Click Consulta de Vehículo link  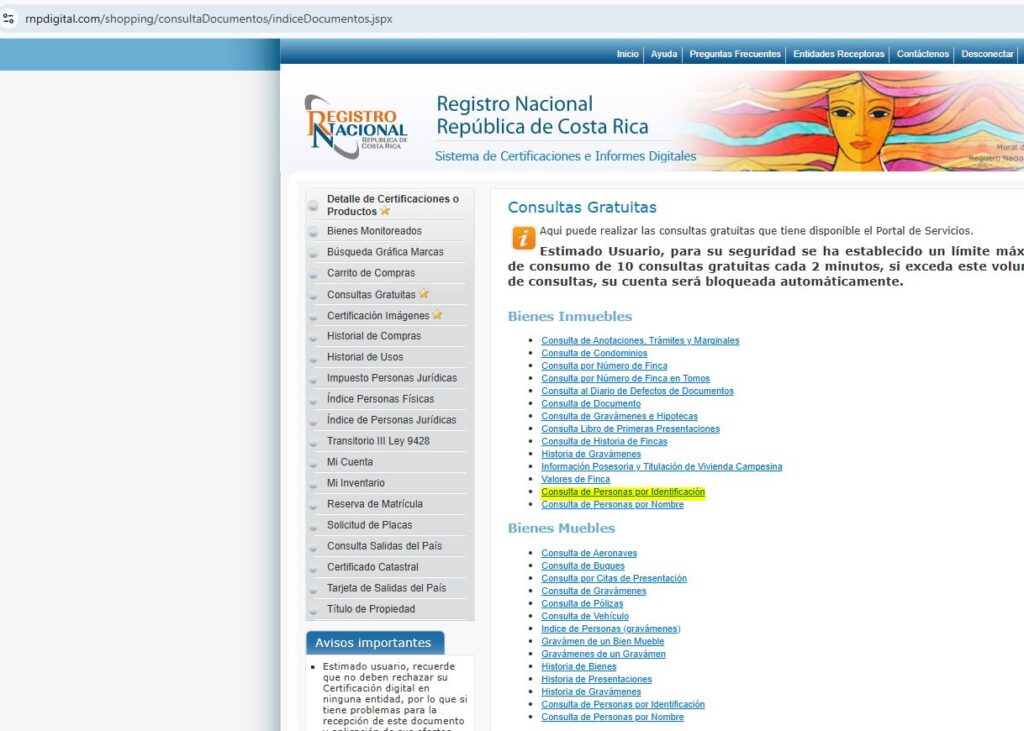(585, 616)
